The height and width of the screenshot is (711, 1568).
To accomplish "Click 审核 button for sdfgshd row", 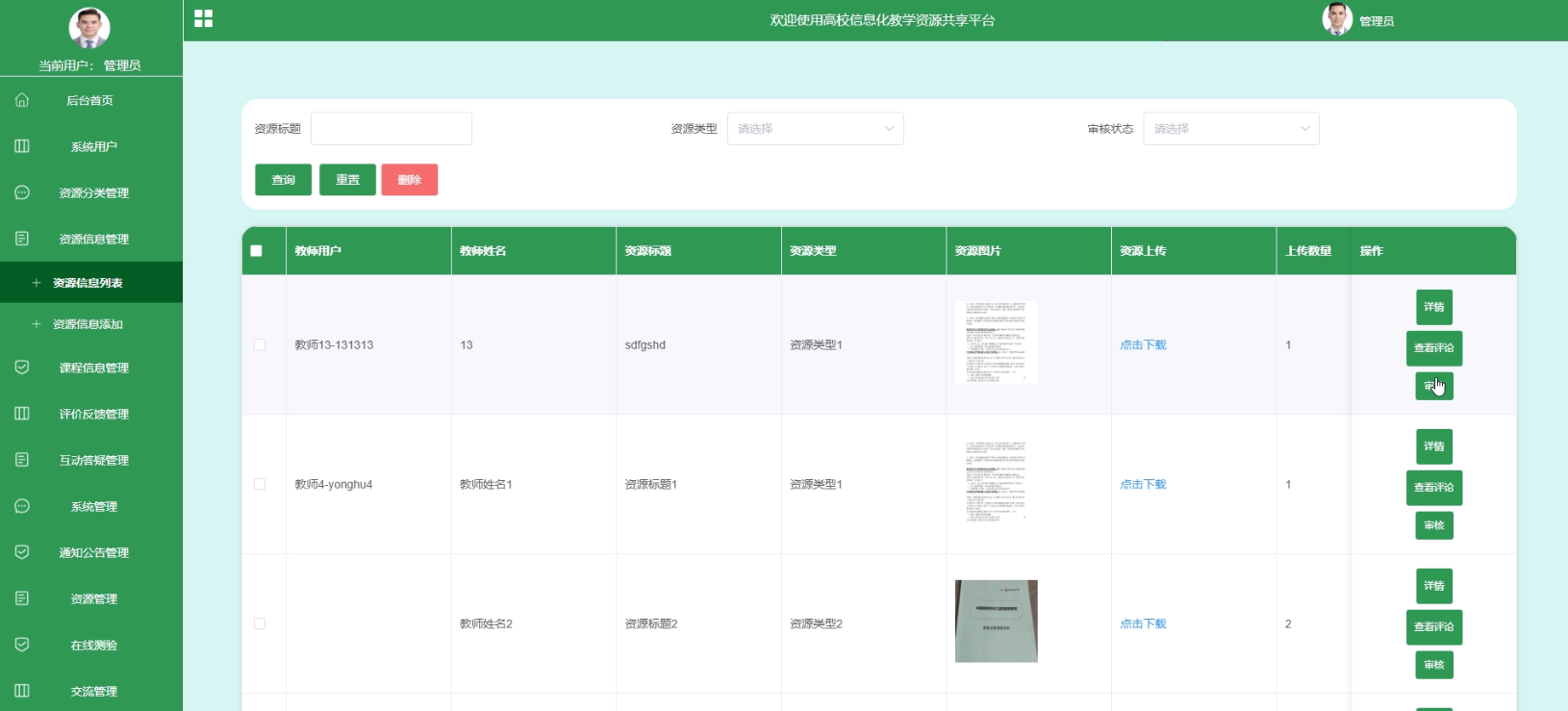I will coord(1434,386).
